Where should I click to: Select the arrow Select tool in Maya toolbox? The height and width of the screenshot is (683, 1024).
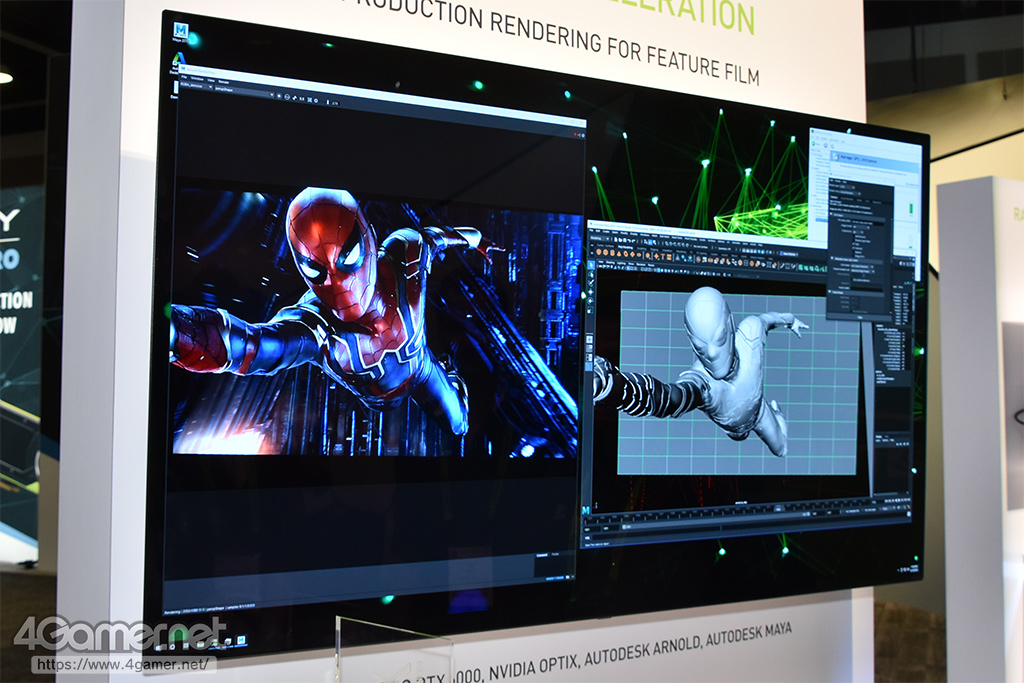591,265
